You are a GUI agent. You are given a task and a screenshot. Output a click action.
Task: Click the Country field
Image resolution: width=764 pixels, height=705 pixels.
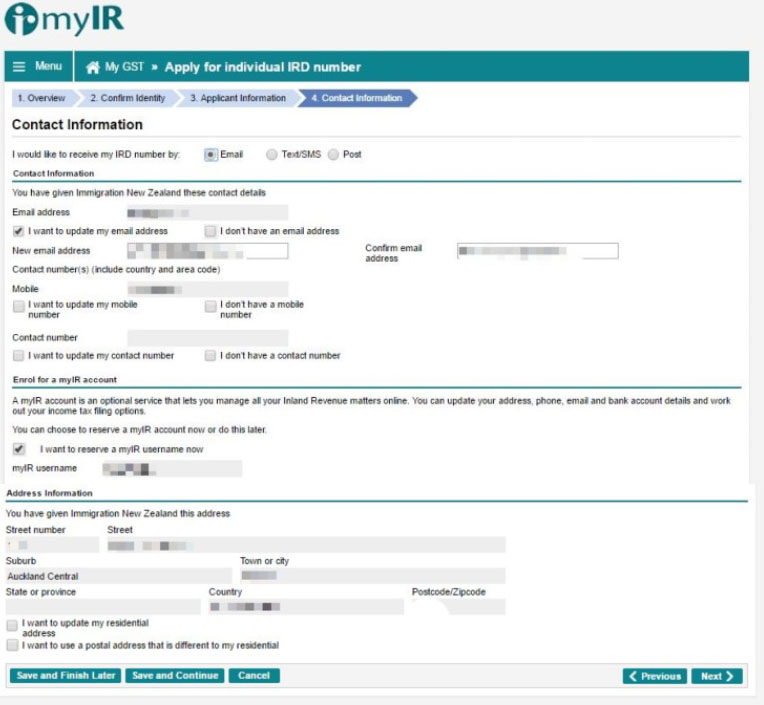pyautogui.click(x=306, y=607)
